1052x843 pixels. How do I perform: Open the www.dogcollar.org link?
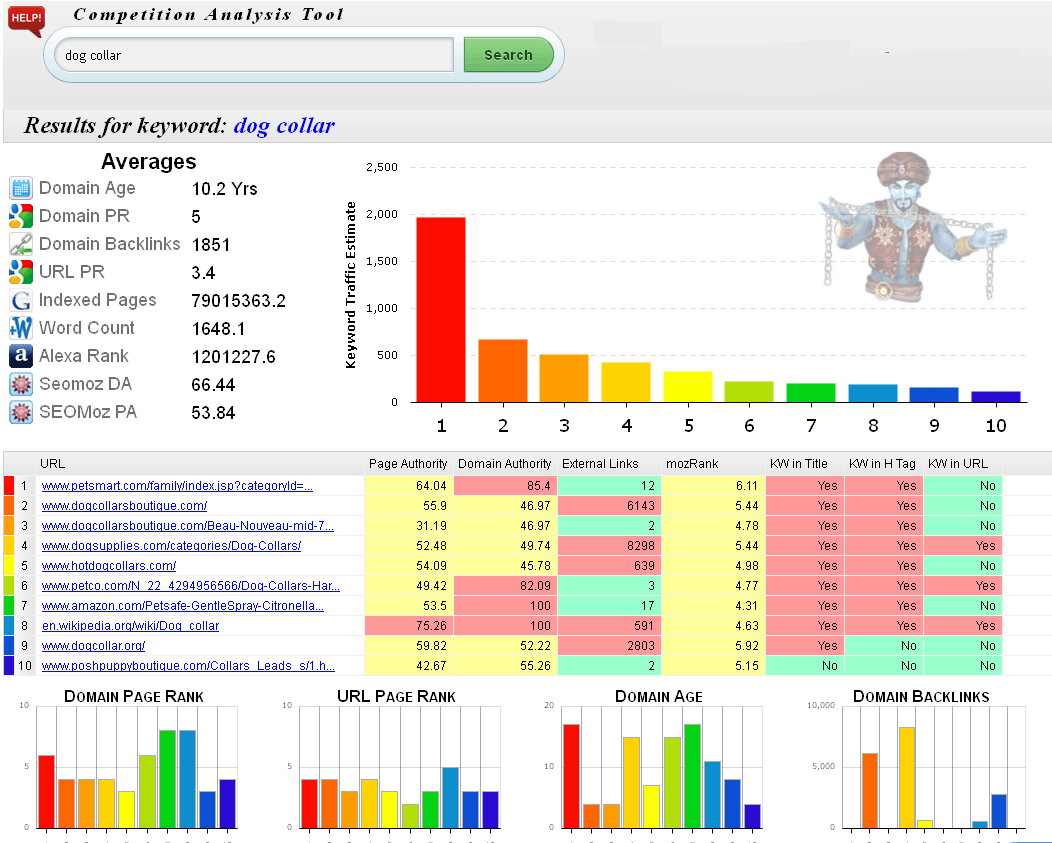coord(93,646)
